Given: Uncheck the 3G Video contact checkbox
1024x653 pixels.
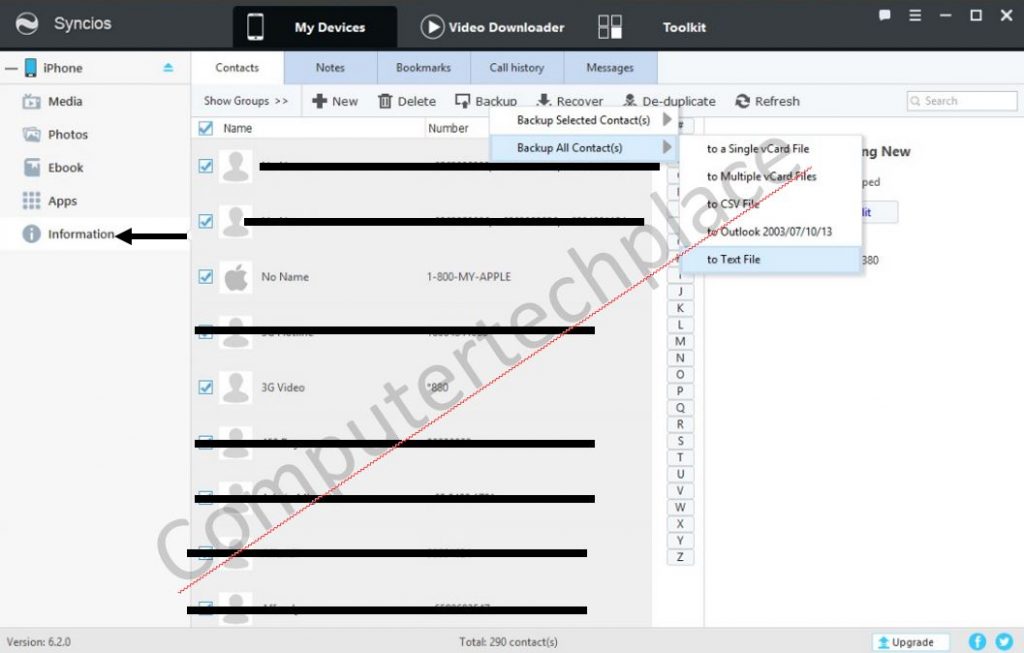Looking at the screenshot, I should (206, 387).
